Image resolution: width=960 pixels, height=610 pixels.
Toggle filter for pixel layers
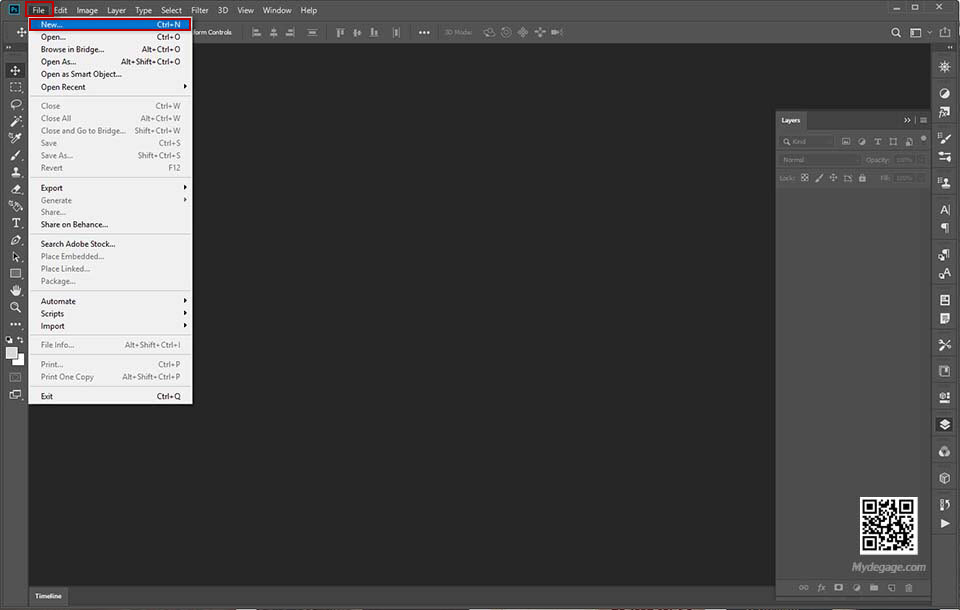(x=846, y=141)
